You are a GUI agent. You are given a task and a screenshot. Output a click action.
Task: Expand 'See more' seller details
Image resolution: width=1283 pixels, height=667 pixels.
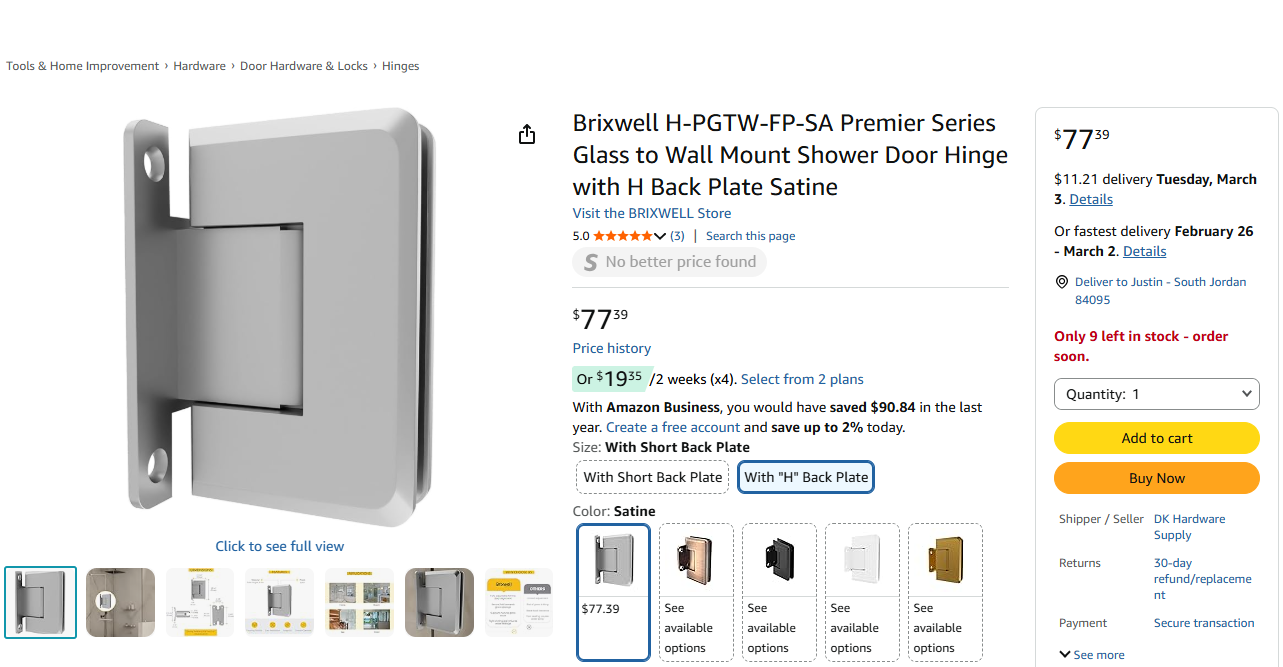pos(1091,655)
